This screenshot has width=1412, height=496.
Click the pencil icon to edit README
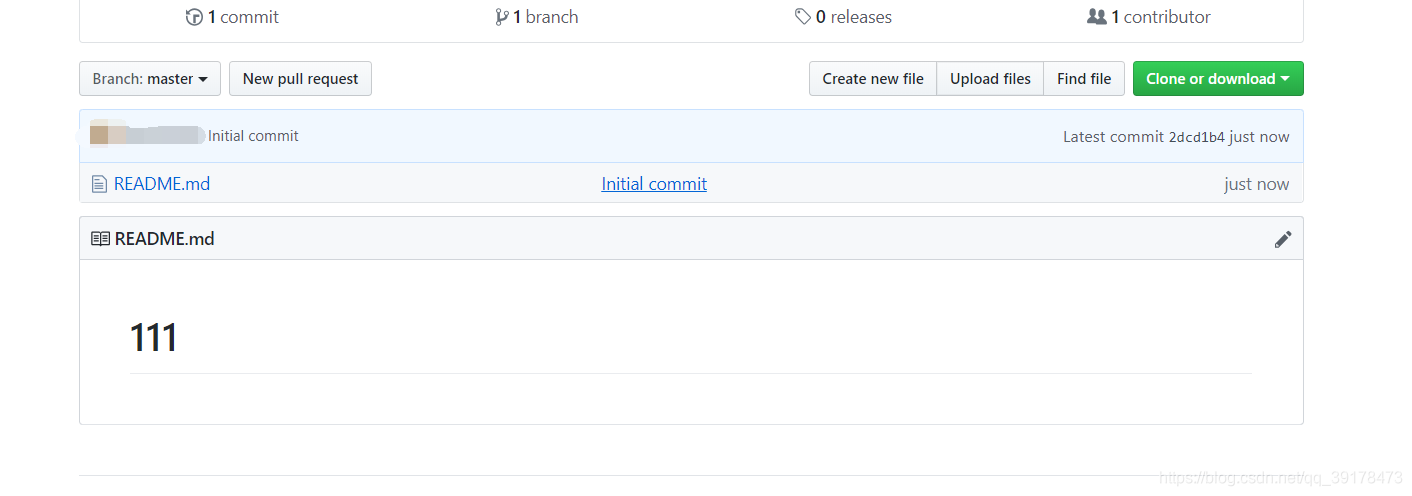1283,239
